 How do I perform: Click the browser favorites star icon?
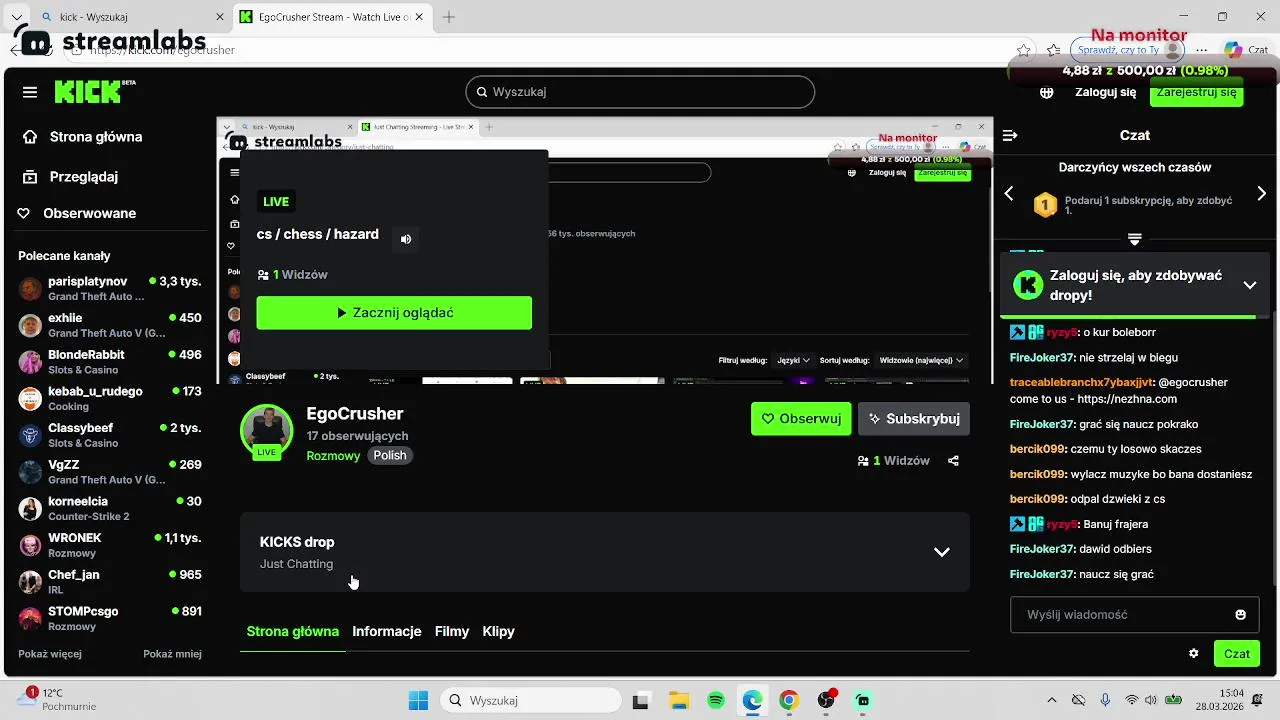[1023, 50]
